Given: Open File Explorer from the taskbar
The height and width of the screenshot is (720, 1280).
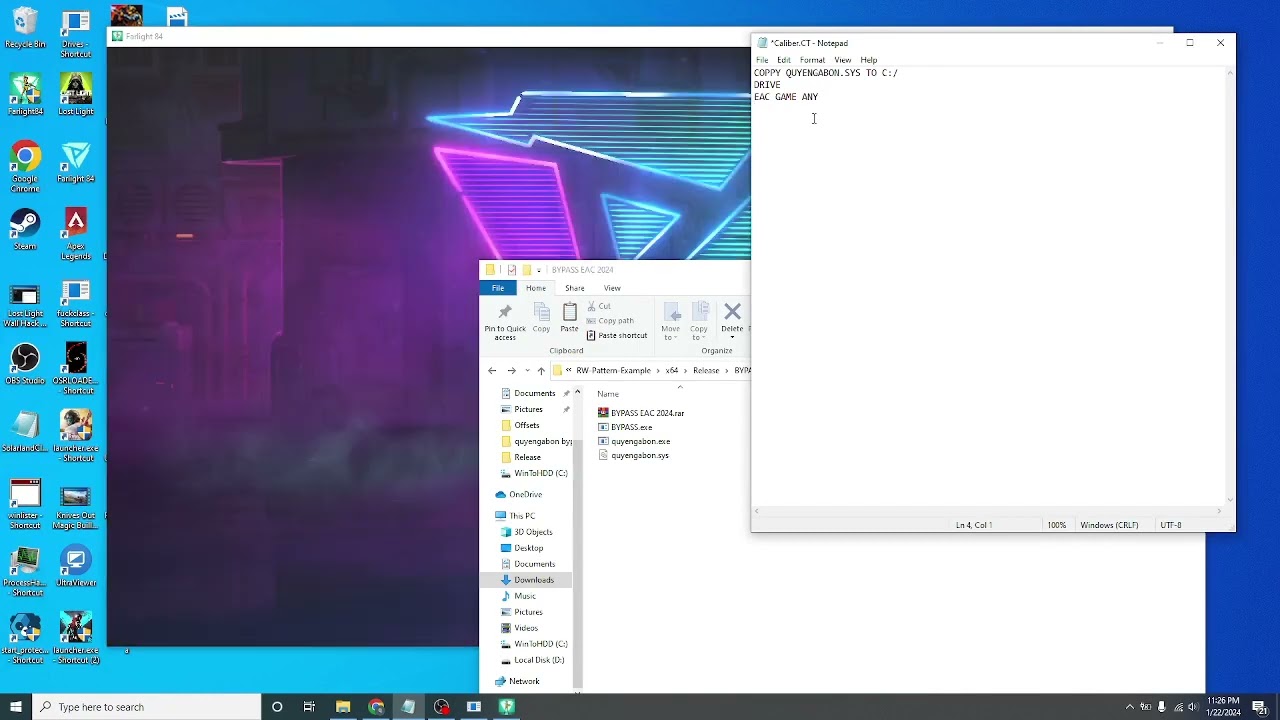Looking at the screenshot, I should tap(343, 707).
